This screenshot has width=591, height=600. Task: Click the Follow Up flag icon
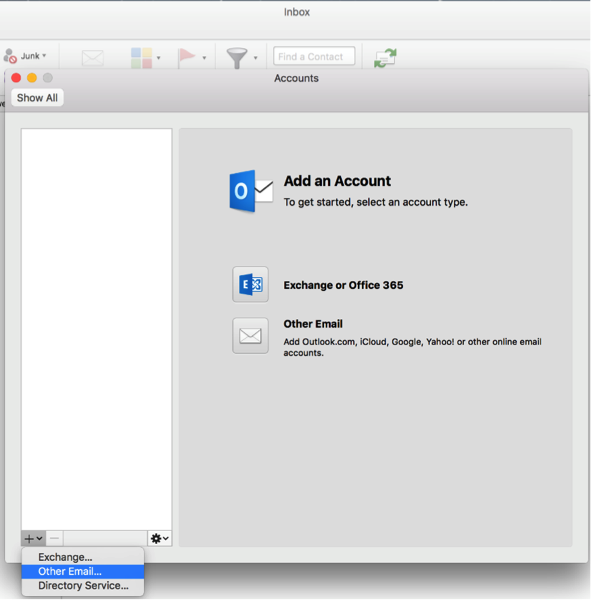click(186, 57)
